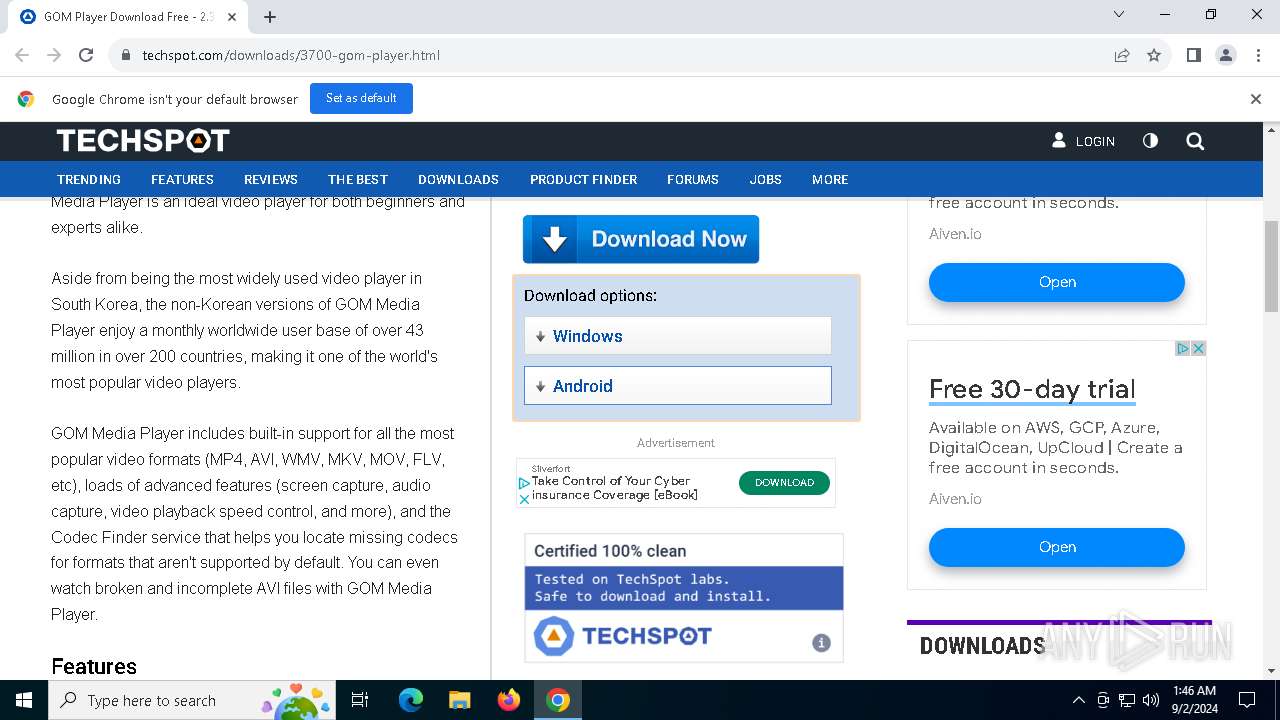Open File Explorer from taskbar
This screenshot has height=720, width=1280.
[x=459, y=700]
